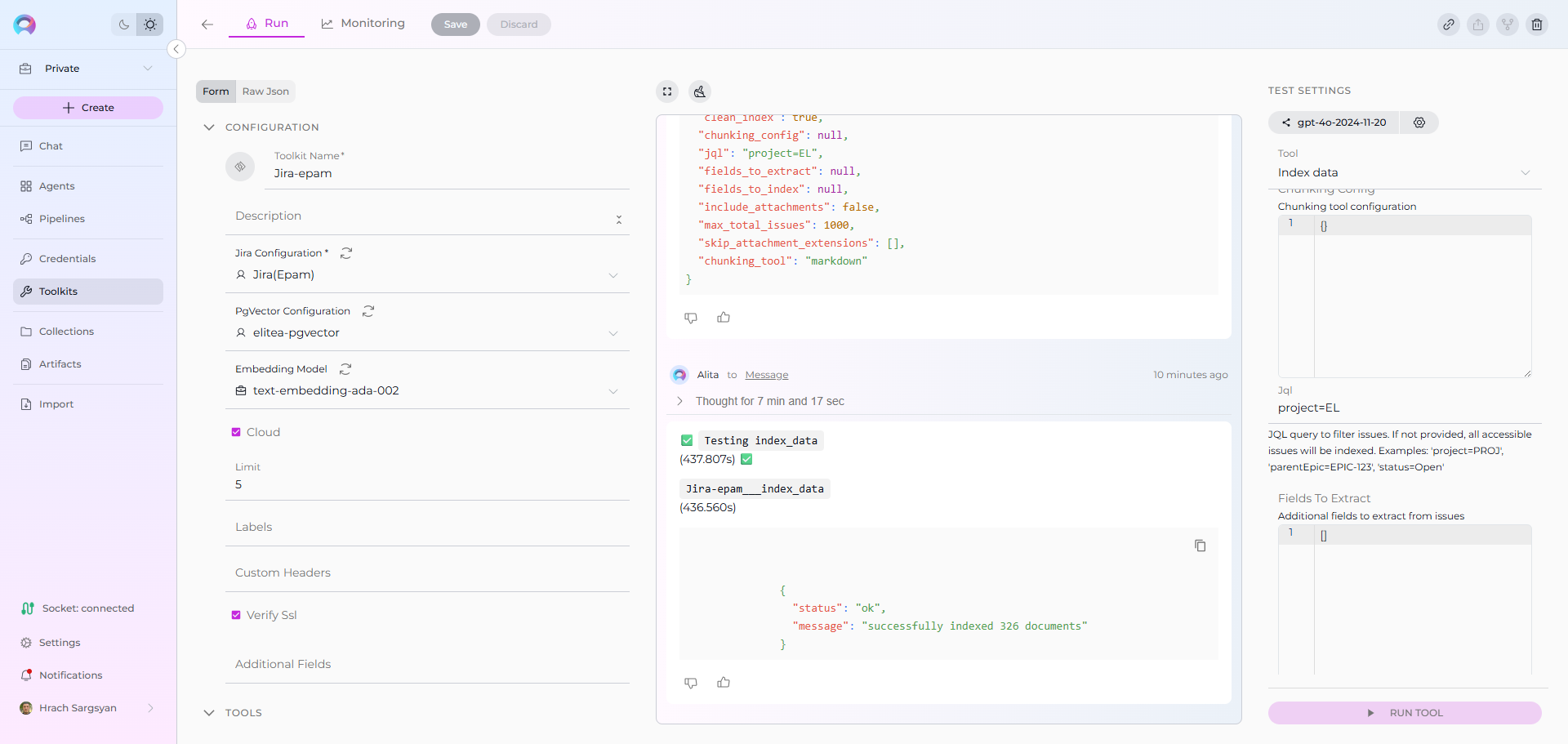Toggle the Verify Ssl checkbox
The width and height of the screenshot is (1568, 744).
[x=236, y=615]
